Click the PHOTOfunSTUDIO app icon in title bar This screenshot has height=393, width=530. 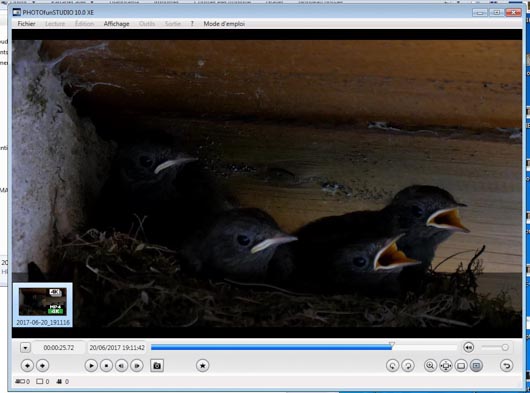pyautogui.click(x=17, y=13)
